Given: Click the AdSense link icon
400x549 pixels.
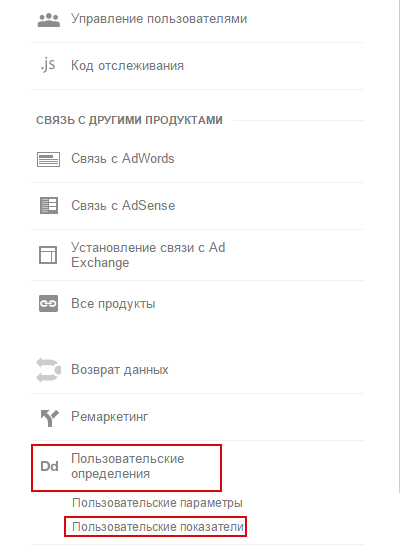Looking at the screenshot, I should pos(49,206).
